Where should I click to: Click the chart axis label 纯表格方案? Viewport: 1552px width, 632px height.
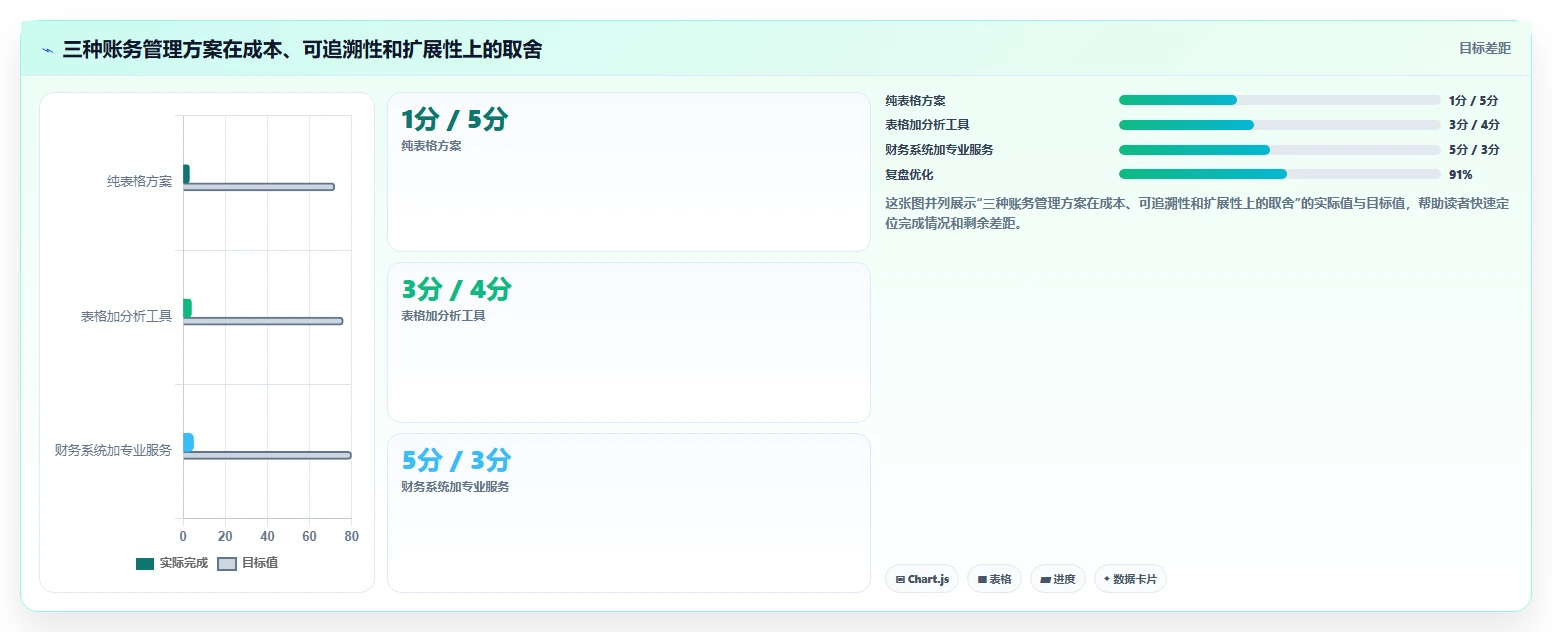tap(139, 182)
